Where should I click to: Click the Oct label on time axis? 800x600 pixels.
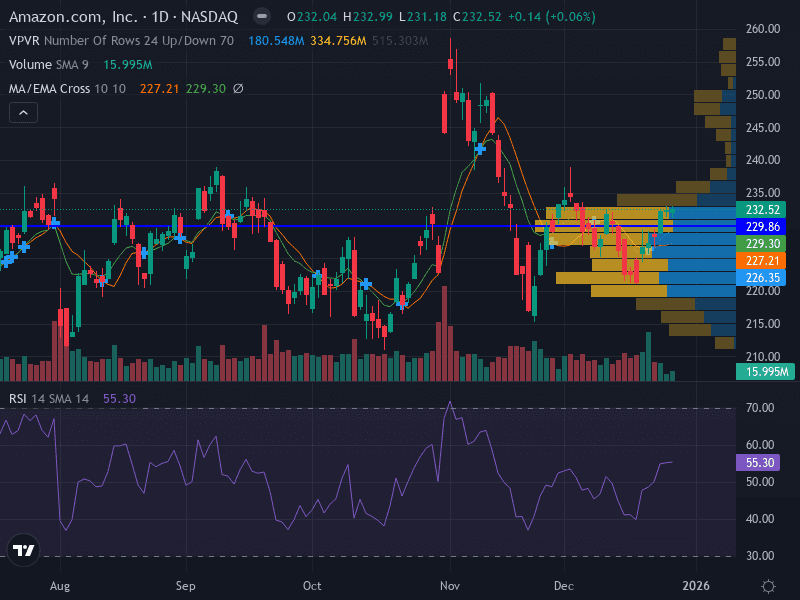pyautogui.click(x=312, y=586)
